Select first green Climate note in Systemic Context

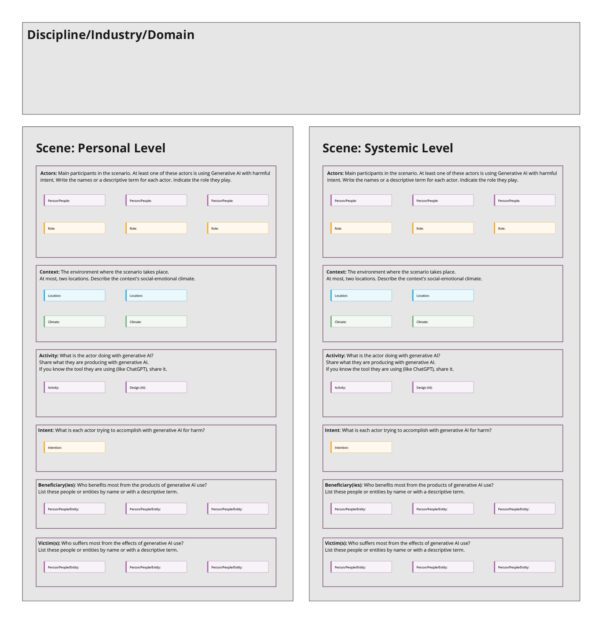coord(361,322)
